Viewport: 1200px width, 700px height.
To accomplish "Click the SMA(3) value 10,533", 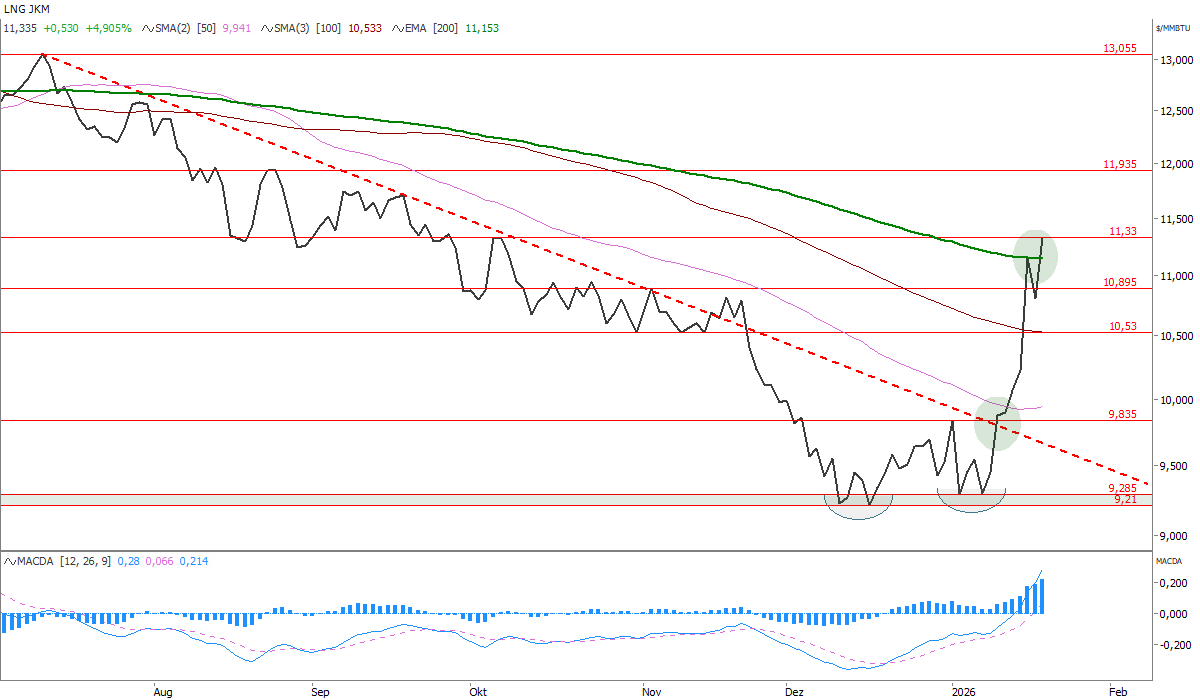I will point(364,28).
